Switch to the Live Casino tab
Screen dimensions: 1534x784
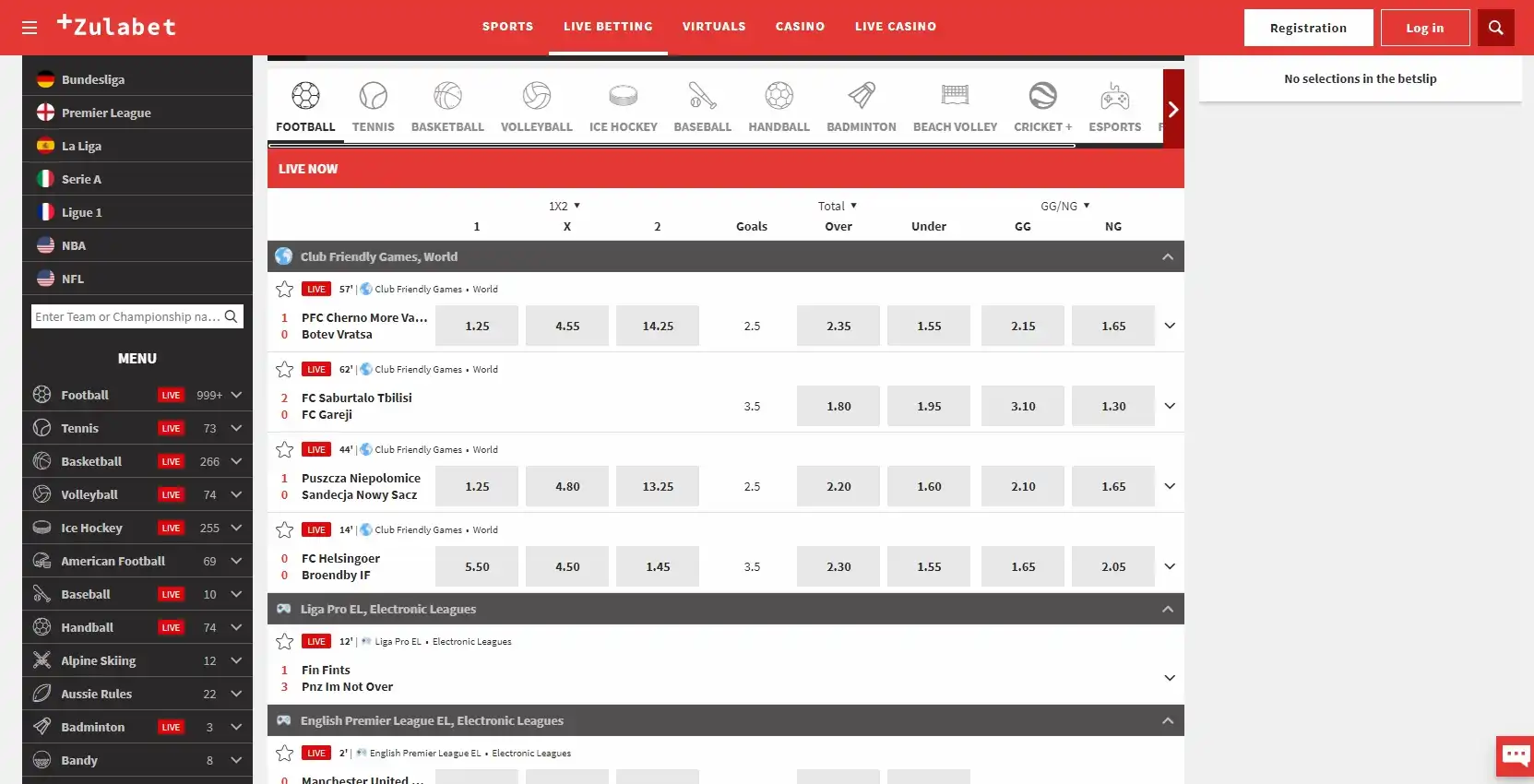coord(895,27)
